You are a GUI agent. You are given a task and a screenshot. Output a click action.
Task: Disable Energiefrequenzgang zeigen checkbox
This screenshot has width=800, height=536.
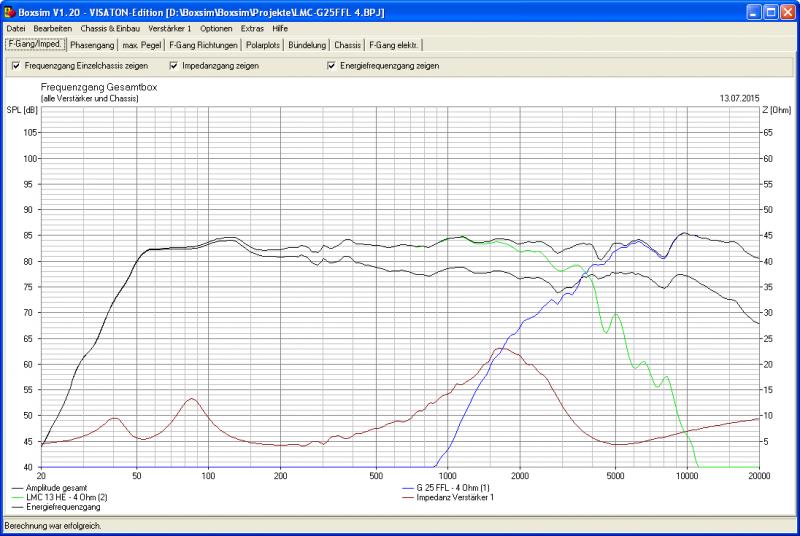click(331, 66)
